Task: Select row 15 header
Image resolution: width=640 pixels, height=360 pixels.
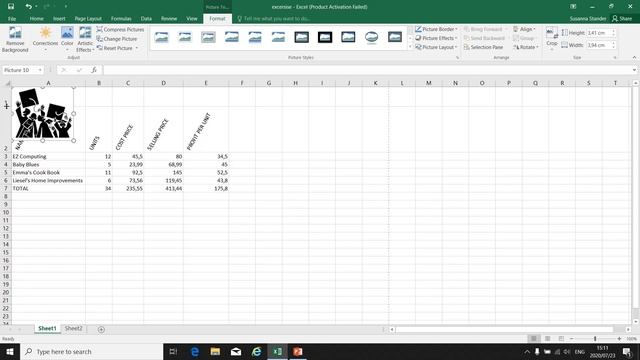Action: (6, 252)
